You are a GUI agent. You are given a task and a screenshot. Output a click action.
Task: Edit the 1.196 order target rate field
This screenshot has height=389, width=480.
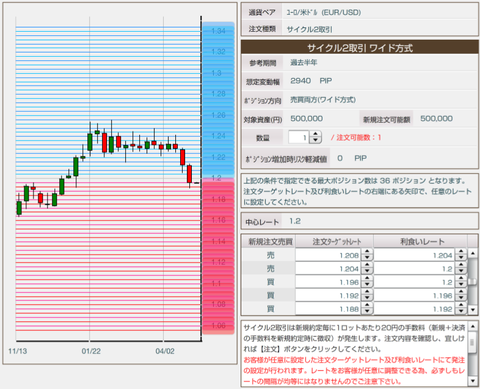point(328,282)
